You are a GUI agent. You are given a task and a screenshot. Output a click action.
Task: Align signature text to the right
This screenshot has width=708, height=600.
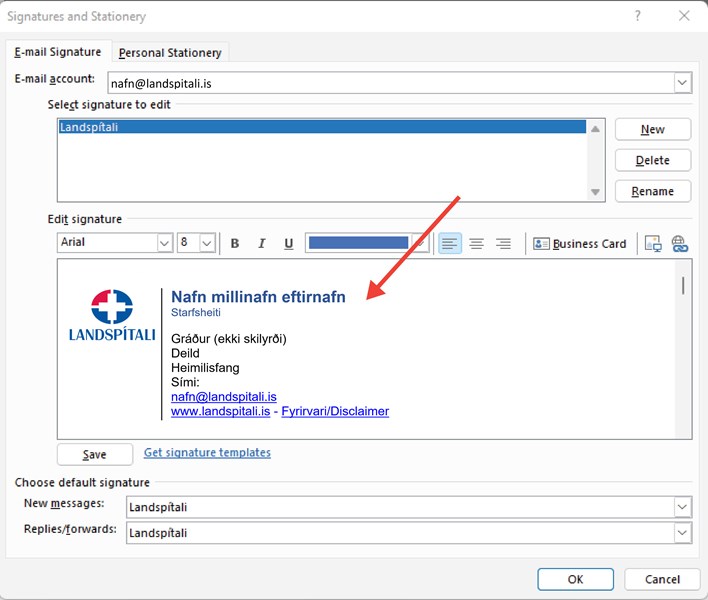(x=503, y=243)
